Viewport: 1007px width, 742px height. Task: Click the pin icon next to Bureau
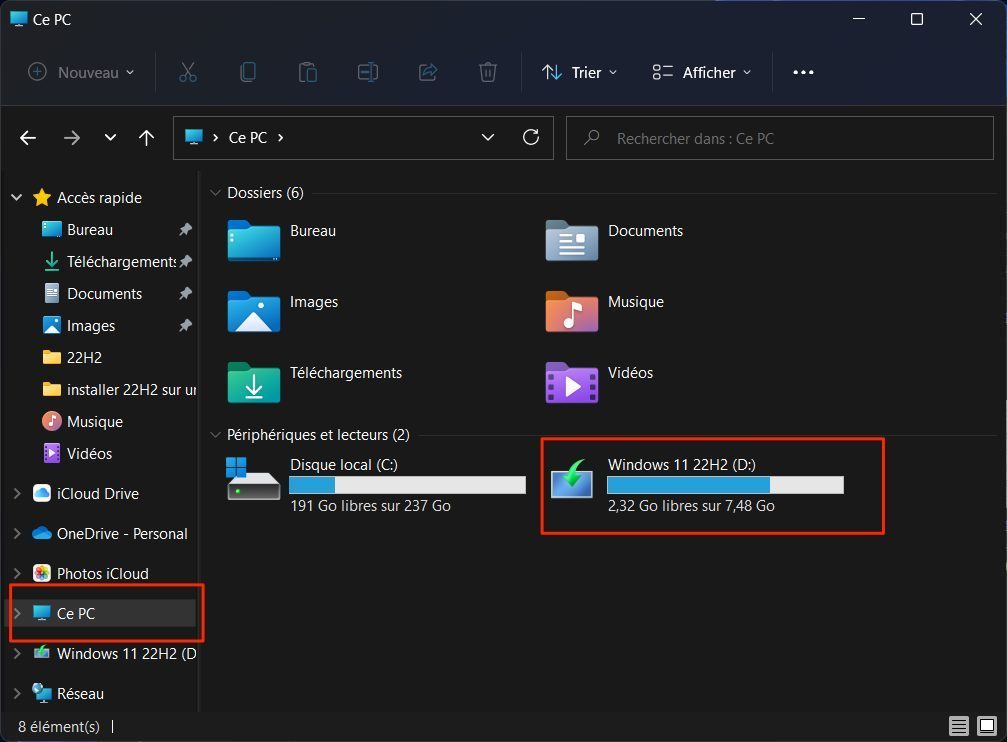click(186, 229)
